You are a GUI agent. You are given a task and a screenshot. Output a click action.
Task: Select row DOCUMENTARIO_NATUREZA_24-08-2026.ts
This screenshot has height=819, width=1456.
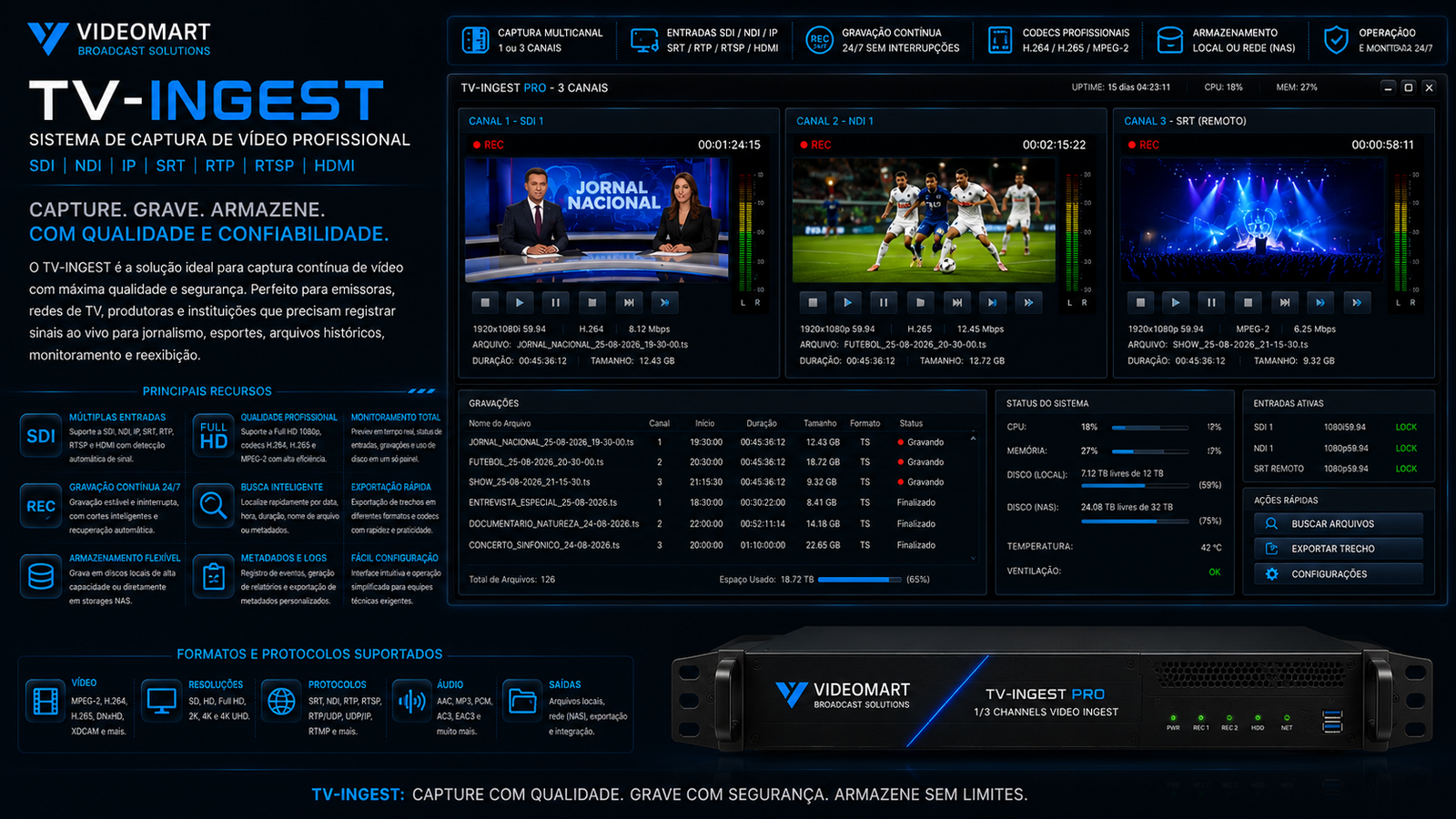click(x=716, y=524)
